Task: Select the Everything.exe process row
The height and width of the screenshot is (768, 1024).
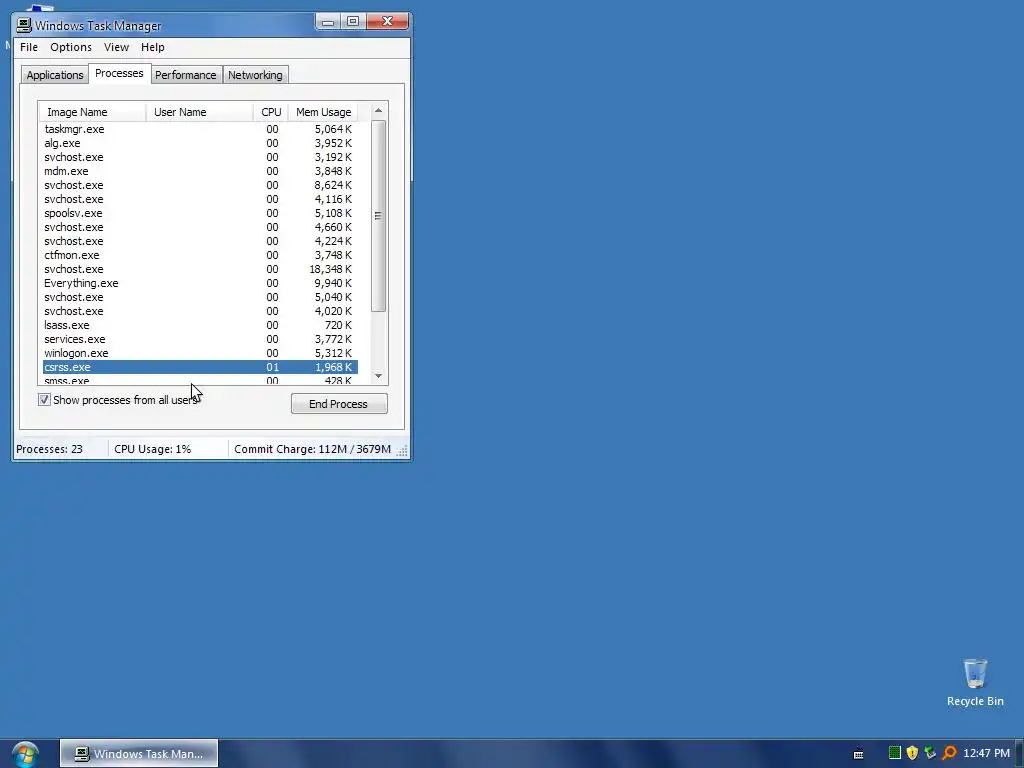Action: click(200, 283)
